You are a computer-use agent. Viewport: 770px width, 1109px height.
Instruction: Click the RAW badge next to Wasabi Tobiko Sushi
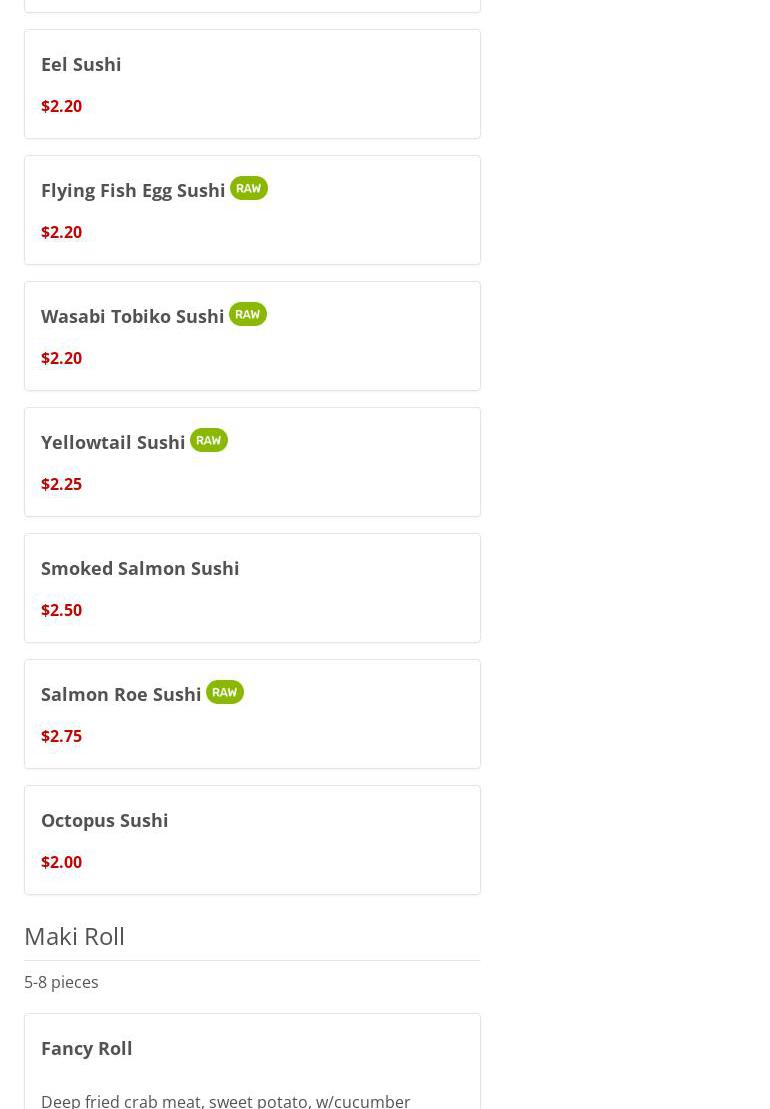[247, 314]
